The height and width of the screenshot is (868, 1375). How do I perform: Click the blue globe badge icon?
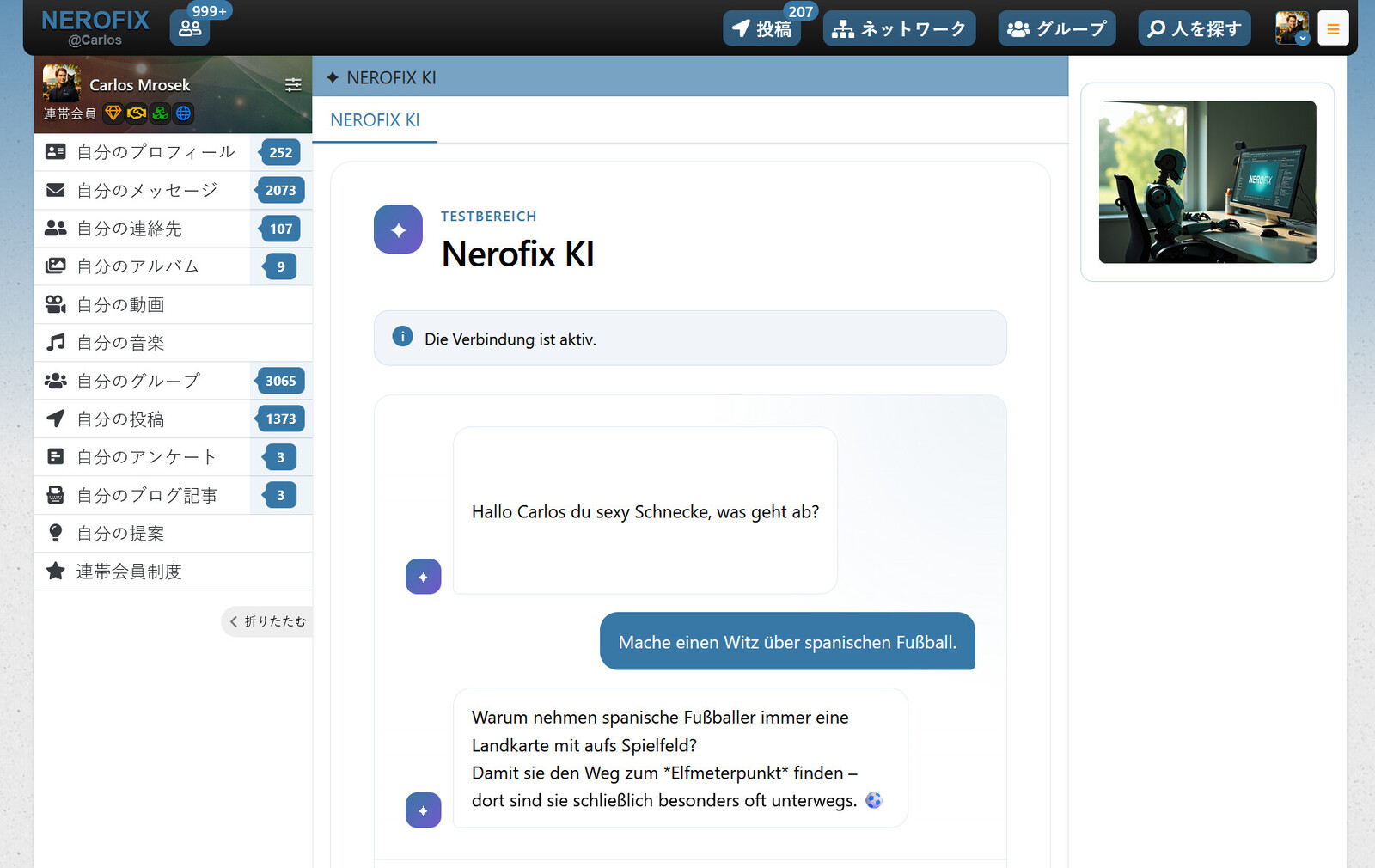(183, 113)
